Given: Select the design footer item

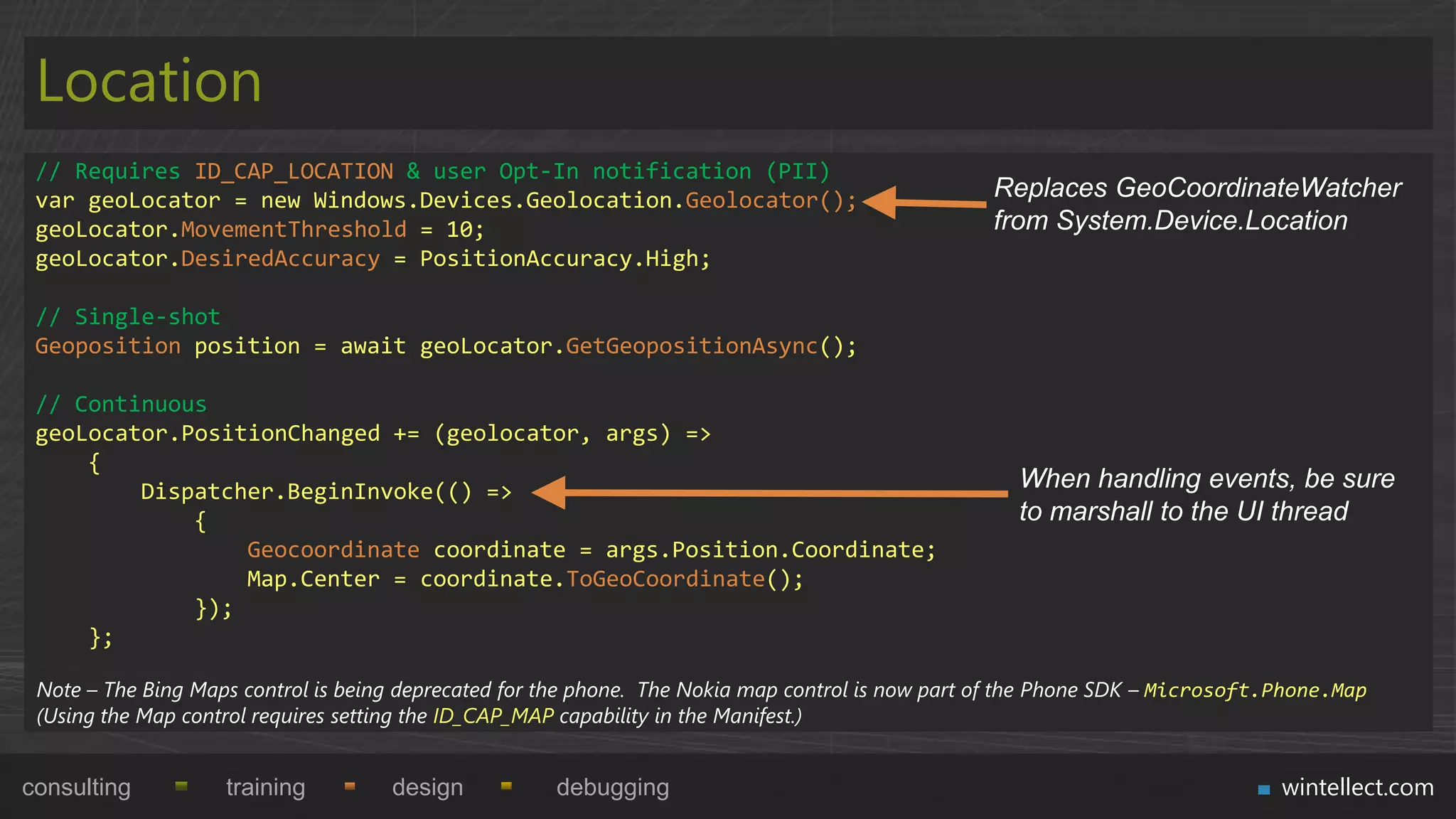Looking at the screenshot, I should tap(427, 788).
